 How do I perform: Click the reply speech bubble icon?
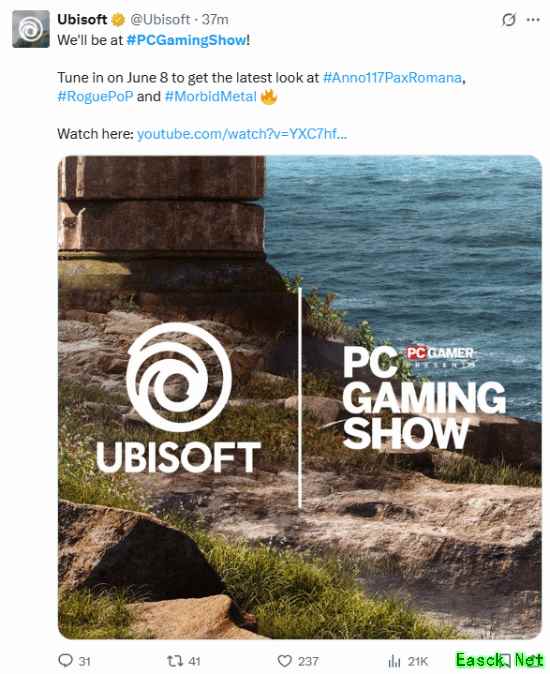[x=65, y=660]
